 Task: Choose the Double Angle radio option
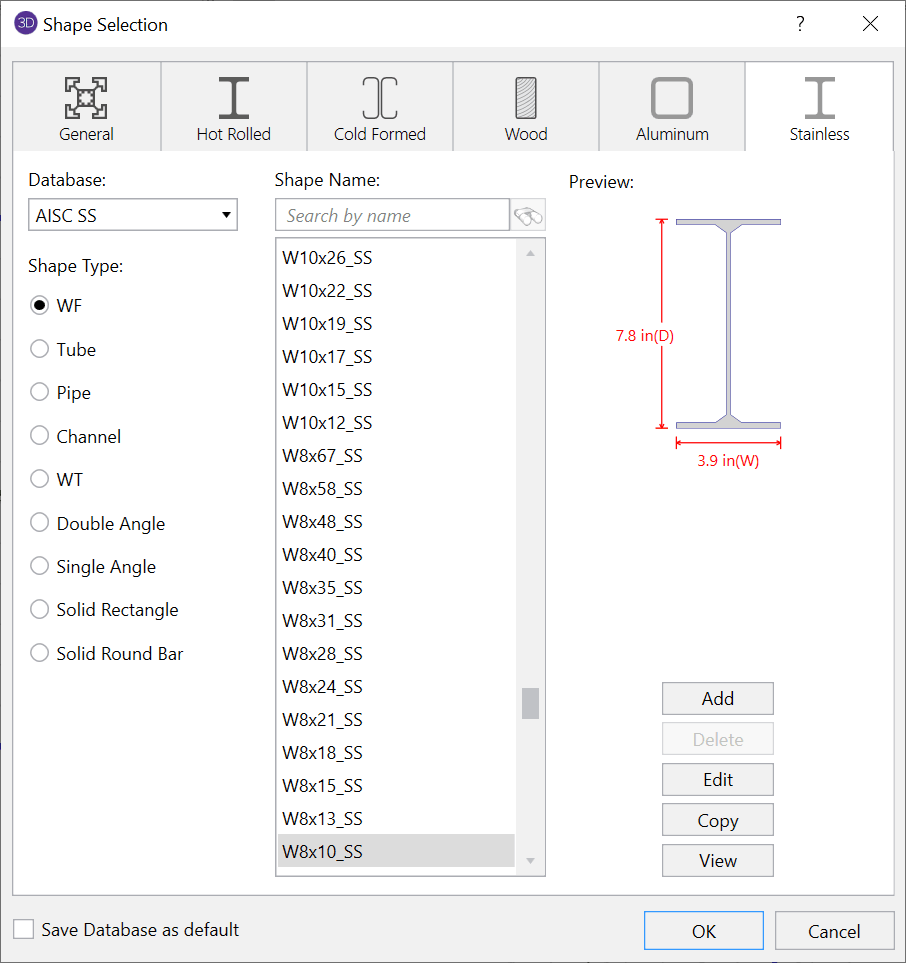[x=40, y=523]
